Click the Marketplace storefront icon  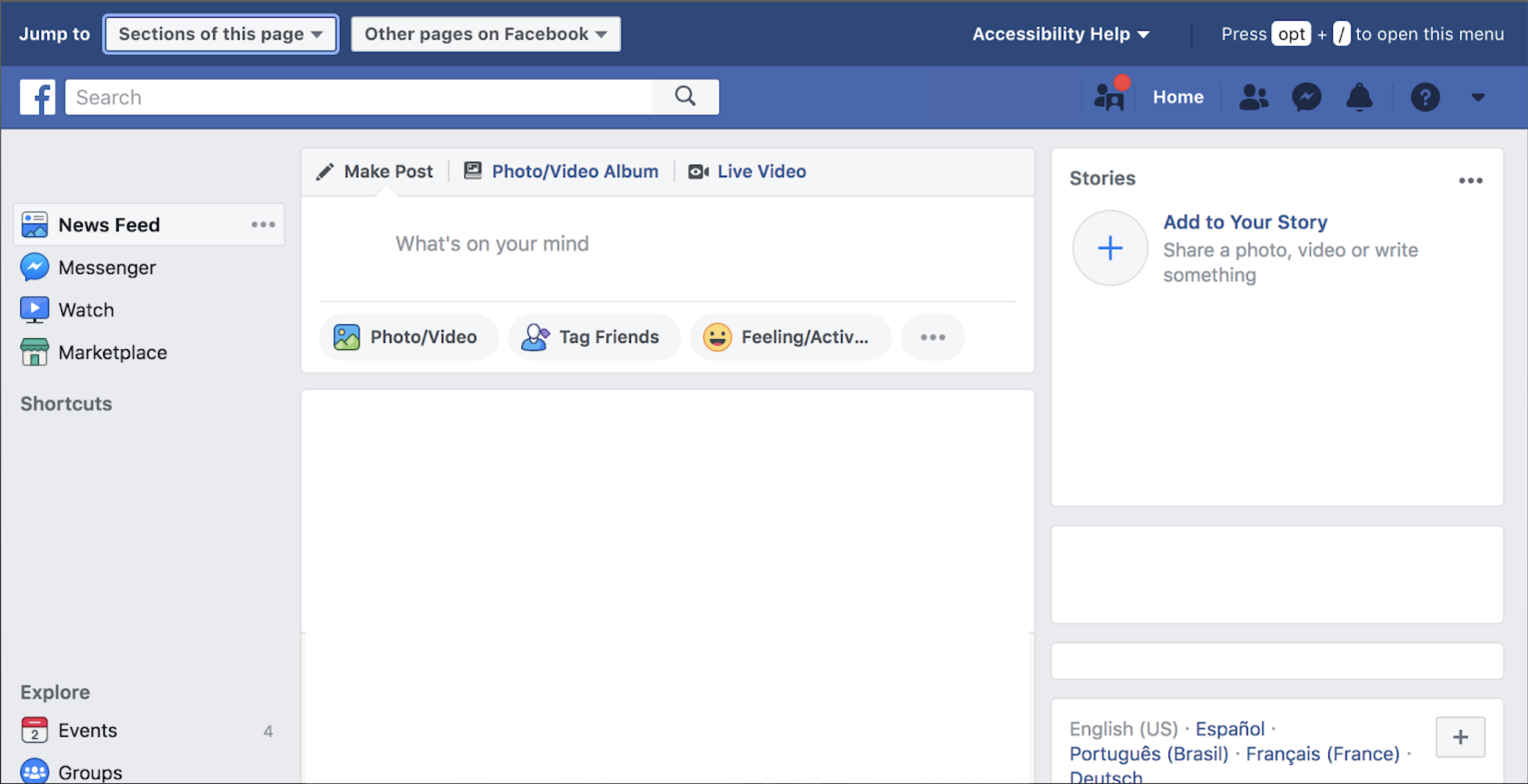[34, 352]
